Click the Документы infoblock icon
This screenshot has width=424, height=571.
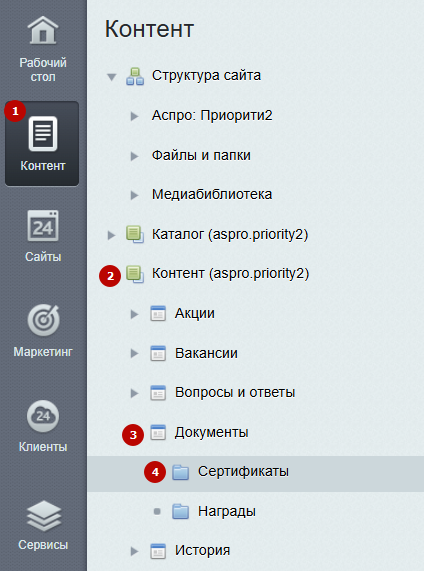coord(158,433)
